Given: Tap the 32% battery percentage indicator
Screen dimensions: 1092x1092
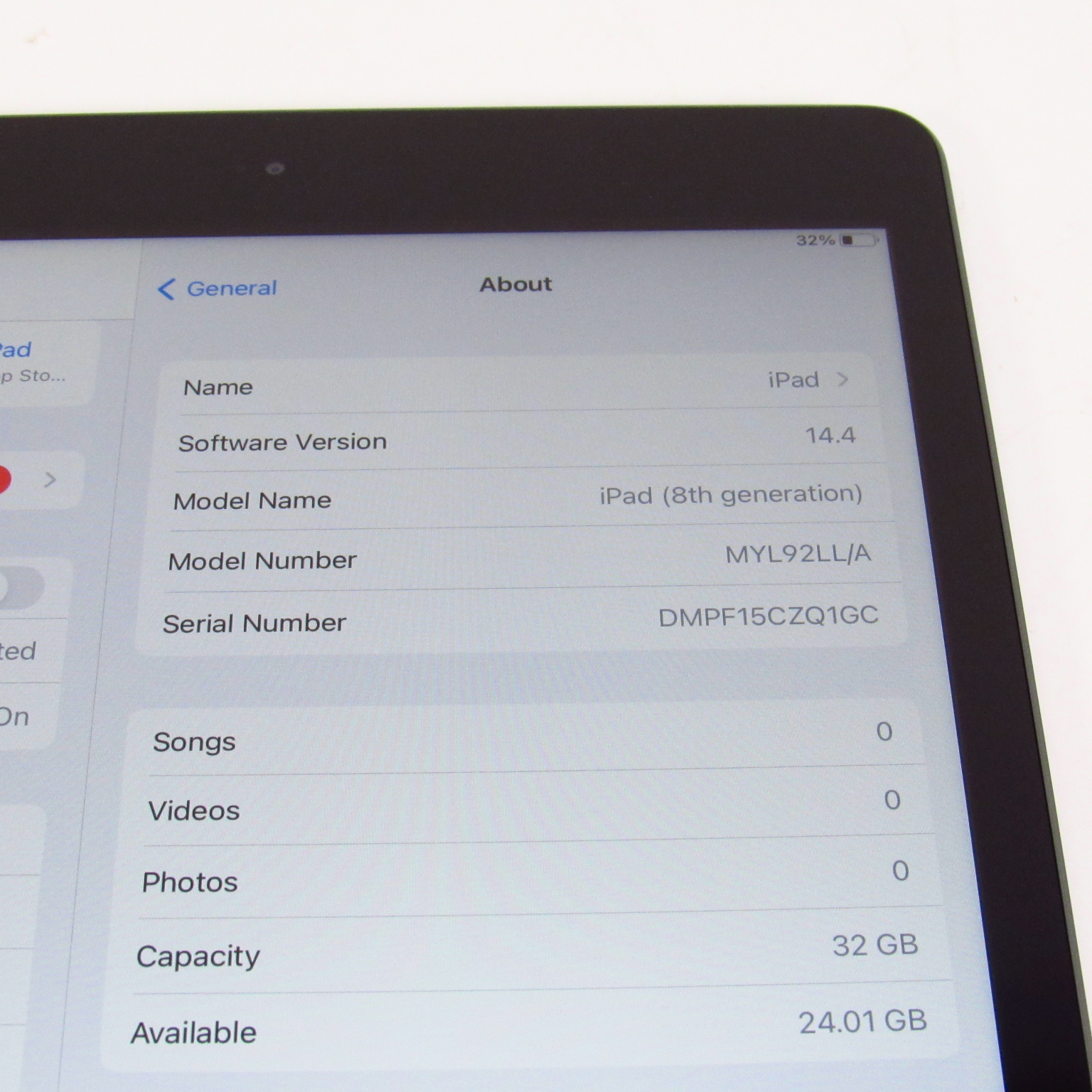Looking at the screenshot, I should pyautogui.click(x=815, y=240).
